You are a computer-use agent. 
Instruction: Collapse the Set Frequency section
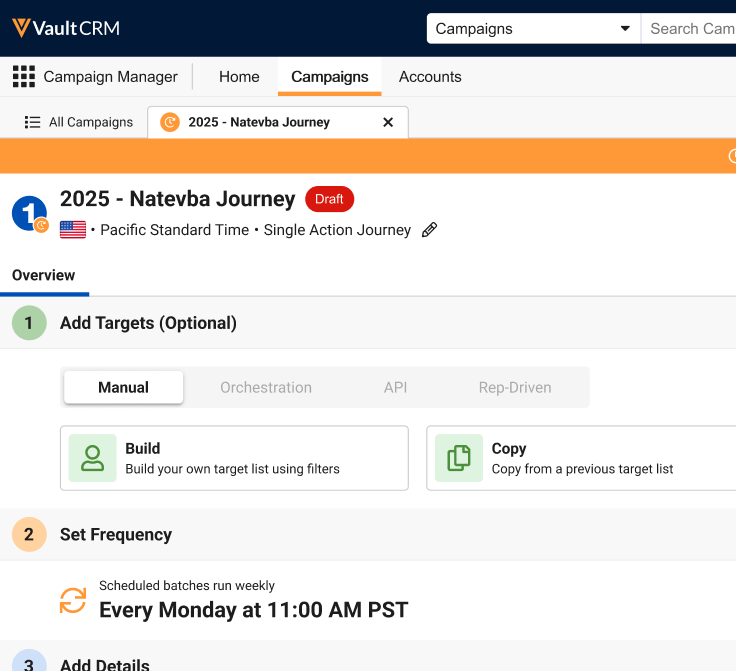click(x=116, y=535)
